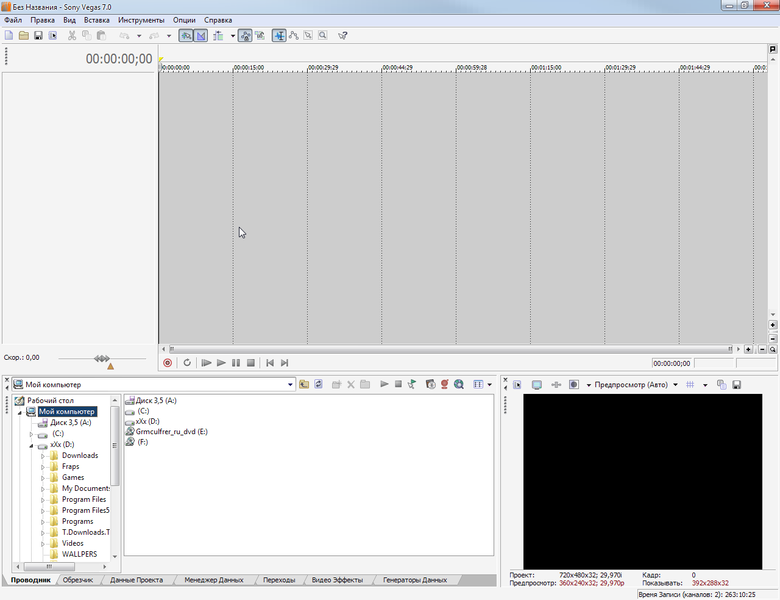Toggle Split Screen View in preview
The height and width of the screenshot is (600, 780).
coord(574,385)
